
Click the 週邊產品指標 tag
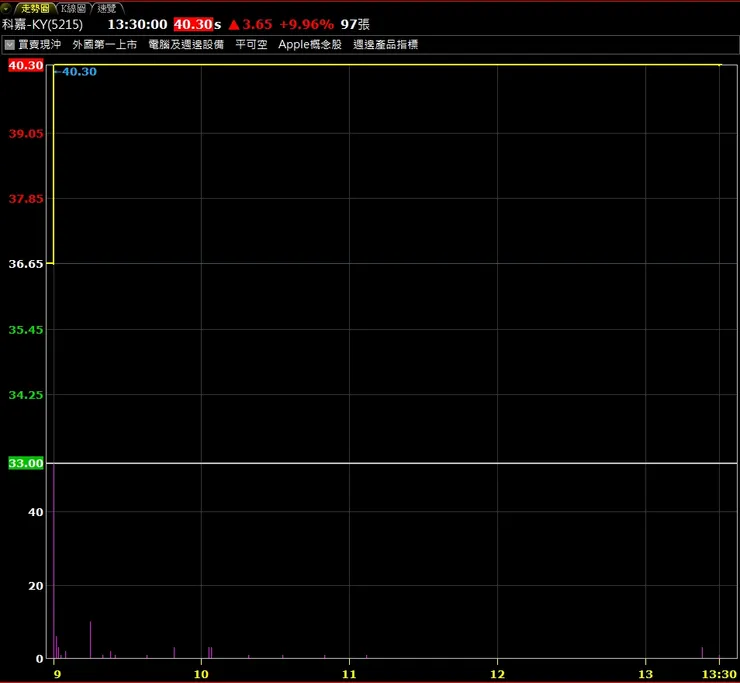[x=386, y=45]
